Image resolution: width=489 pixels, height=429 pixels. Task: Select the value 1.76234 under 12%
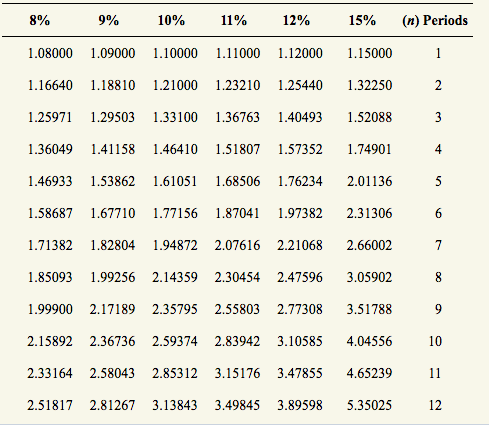click(300, 181)
